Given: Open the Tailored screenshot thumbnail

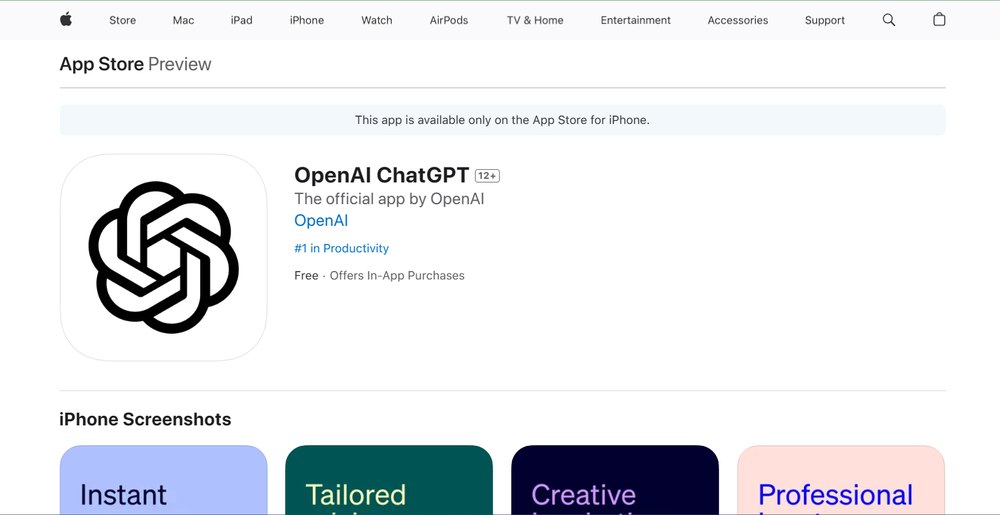Looking at the screenshot, I should [x=389, y=480].
